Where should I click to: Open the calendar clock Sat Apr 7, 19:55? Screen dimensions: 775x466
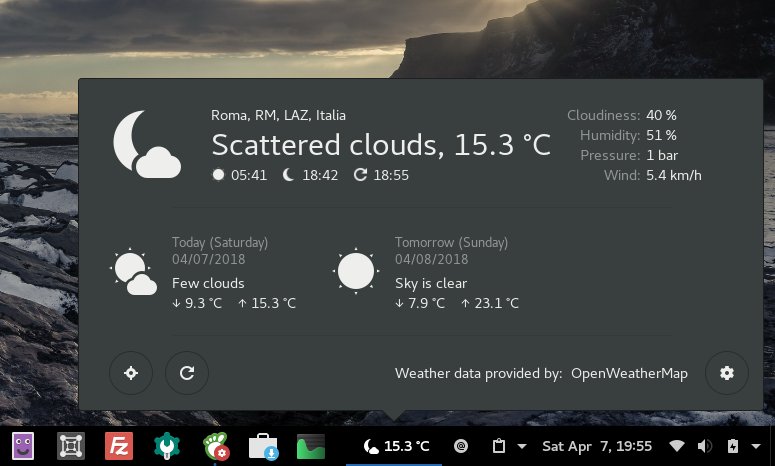pos(597,446)
